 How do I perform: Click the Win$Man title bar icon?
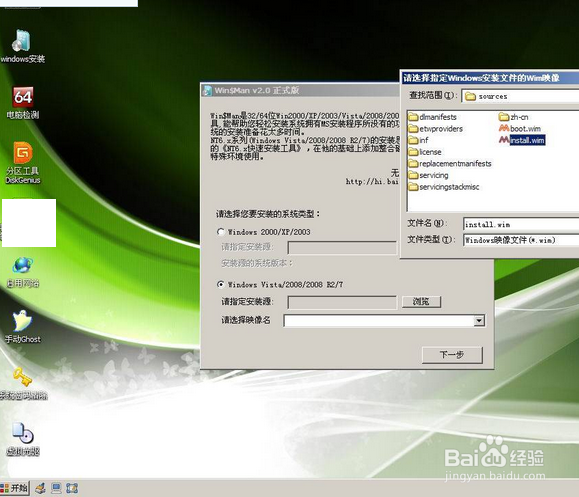pyautogui.click(x=208, y=90)
